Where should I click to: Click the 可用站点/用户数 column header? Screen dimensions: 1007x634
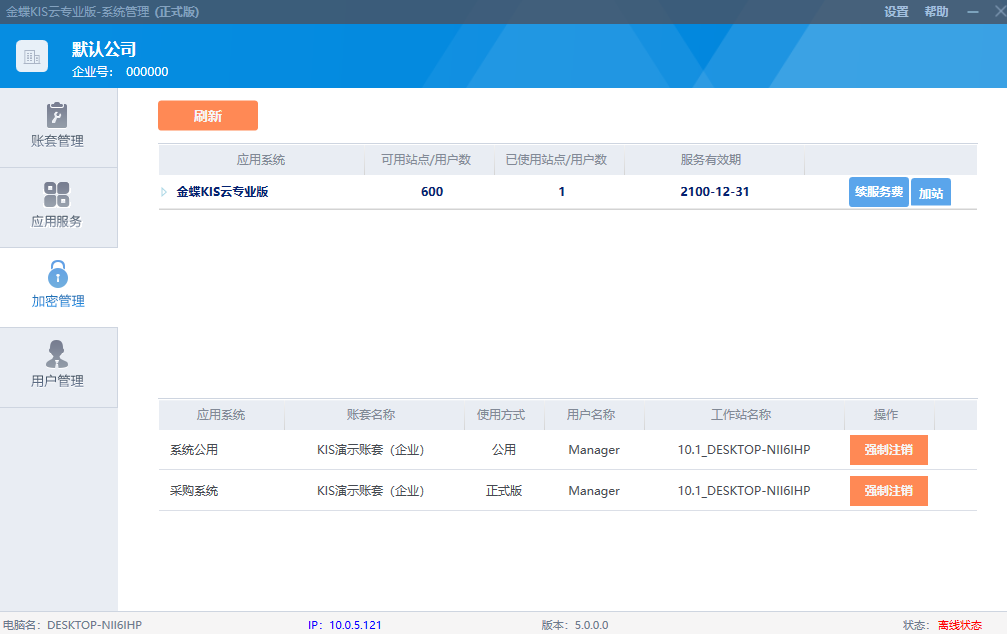[426, 160]
